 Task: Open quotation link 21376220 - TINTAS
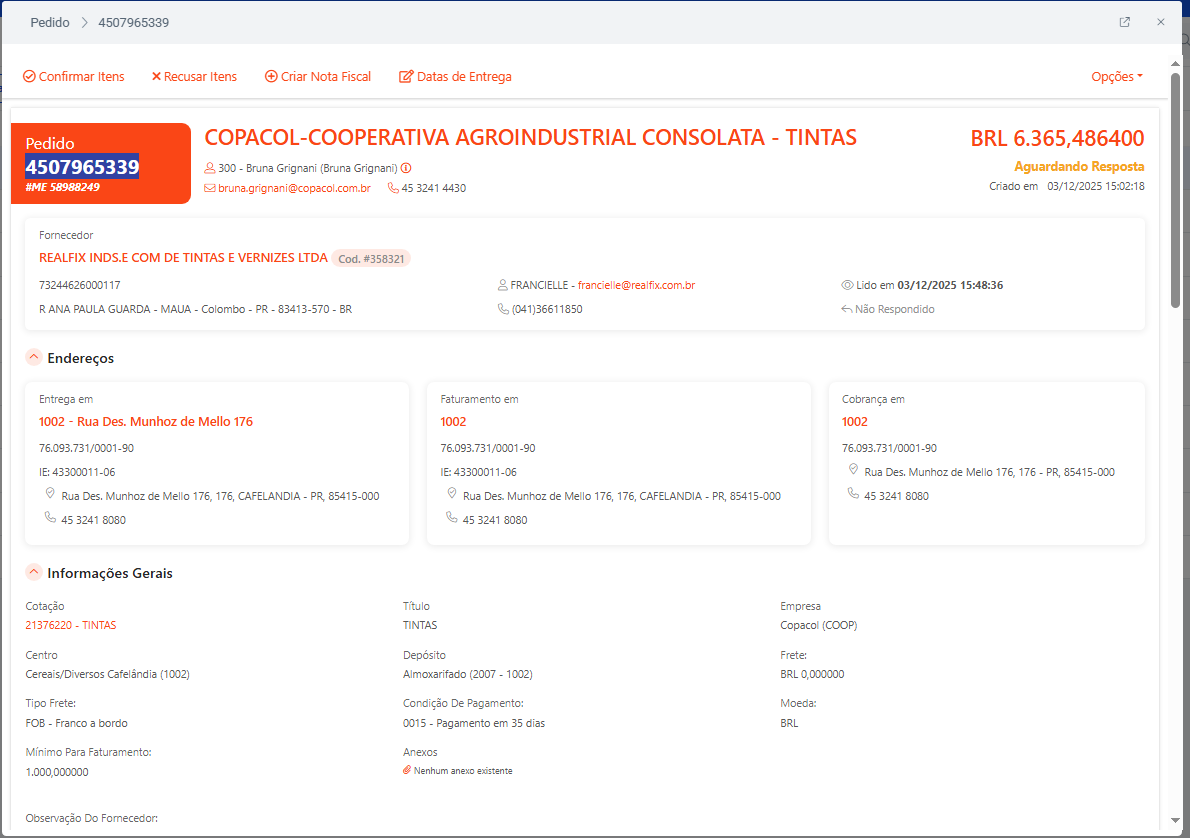point(70,625)
